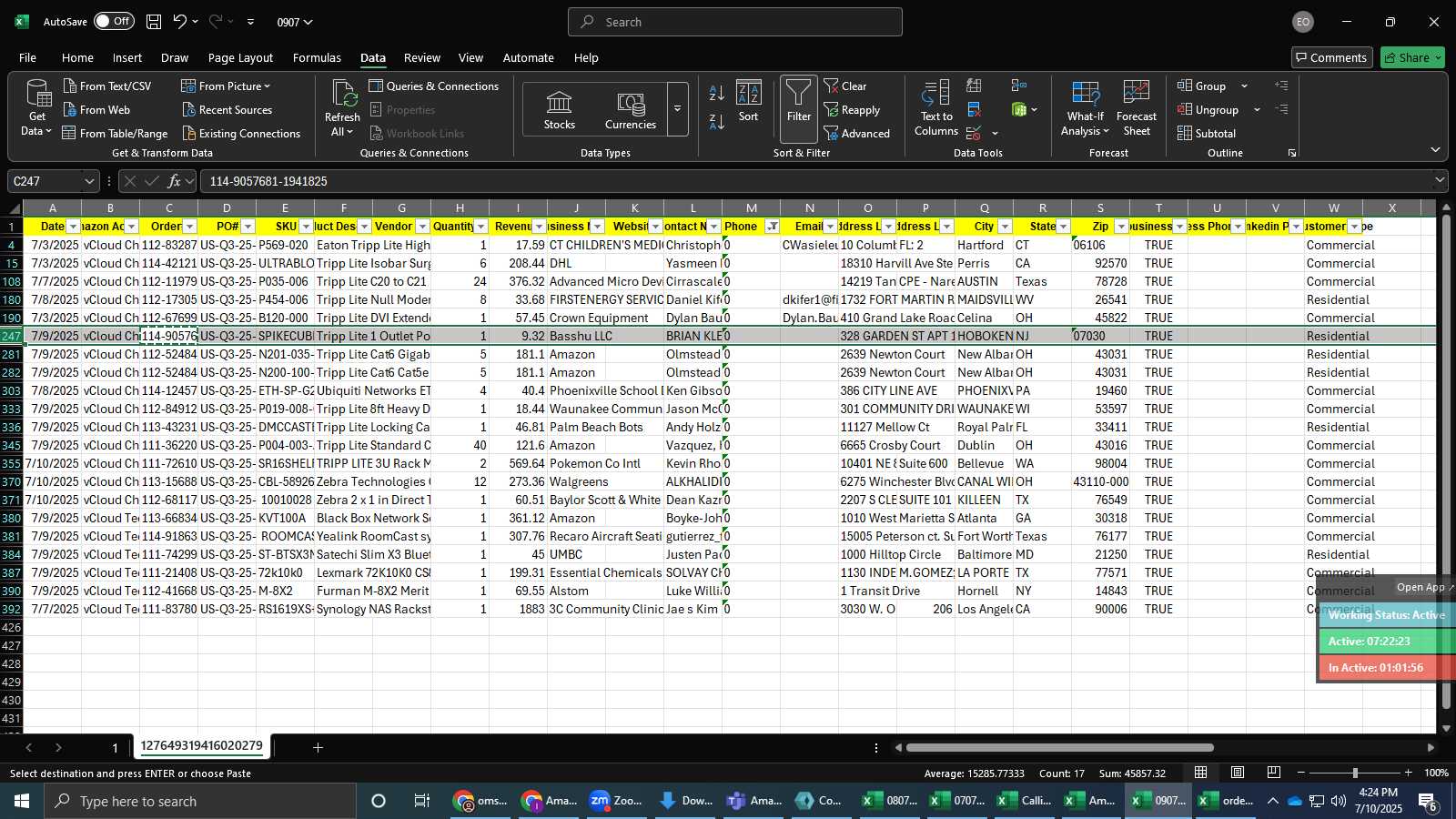1456x819 pixels.
Task: Switch to Page Break Preview in status bar
Action: tap(1274, 773)
